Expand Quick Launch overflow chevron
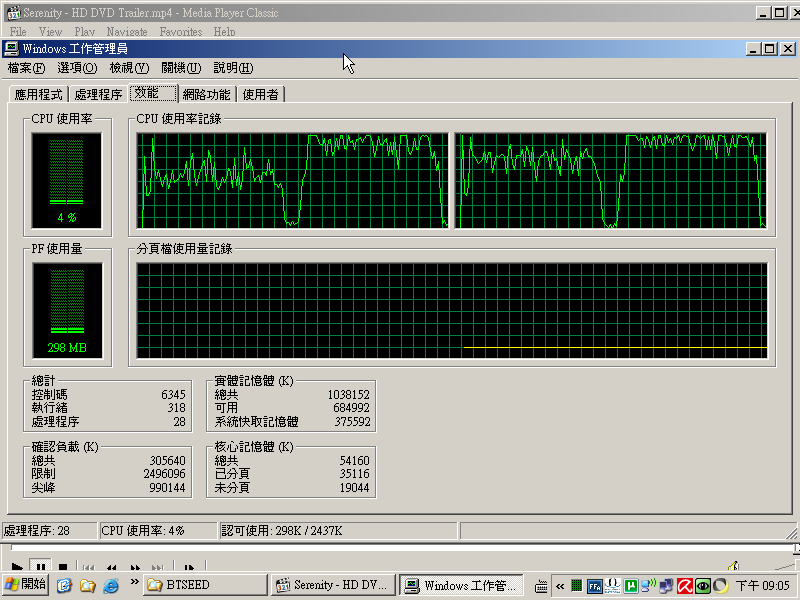The image size is (800, 600). [133, 580]
